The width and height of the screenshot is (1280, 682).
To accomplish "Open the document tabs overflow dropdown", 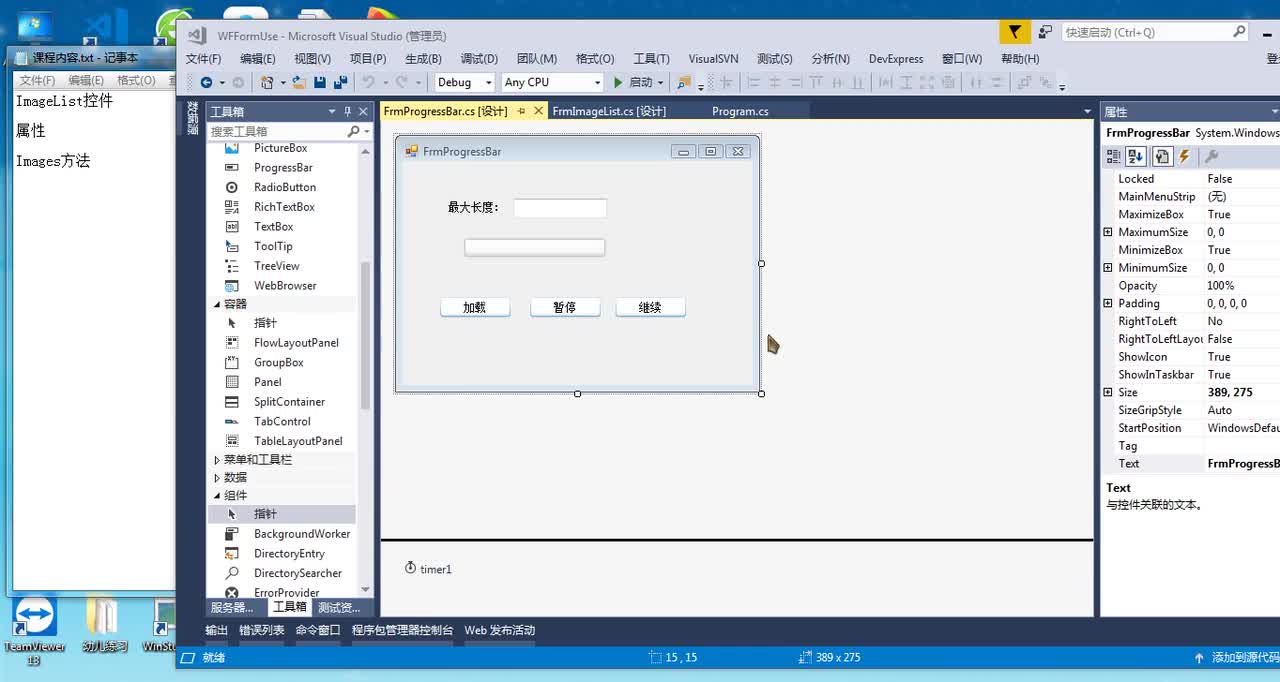I will coord(1087,111).
